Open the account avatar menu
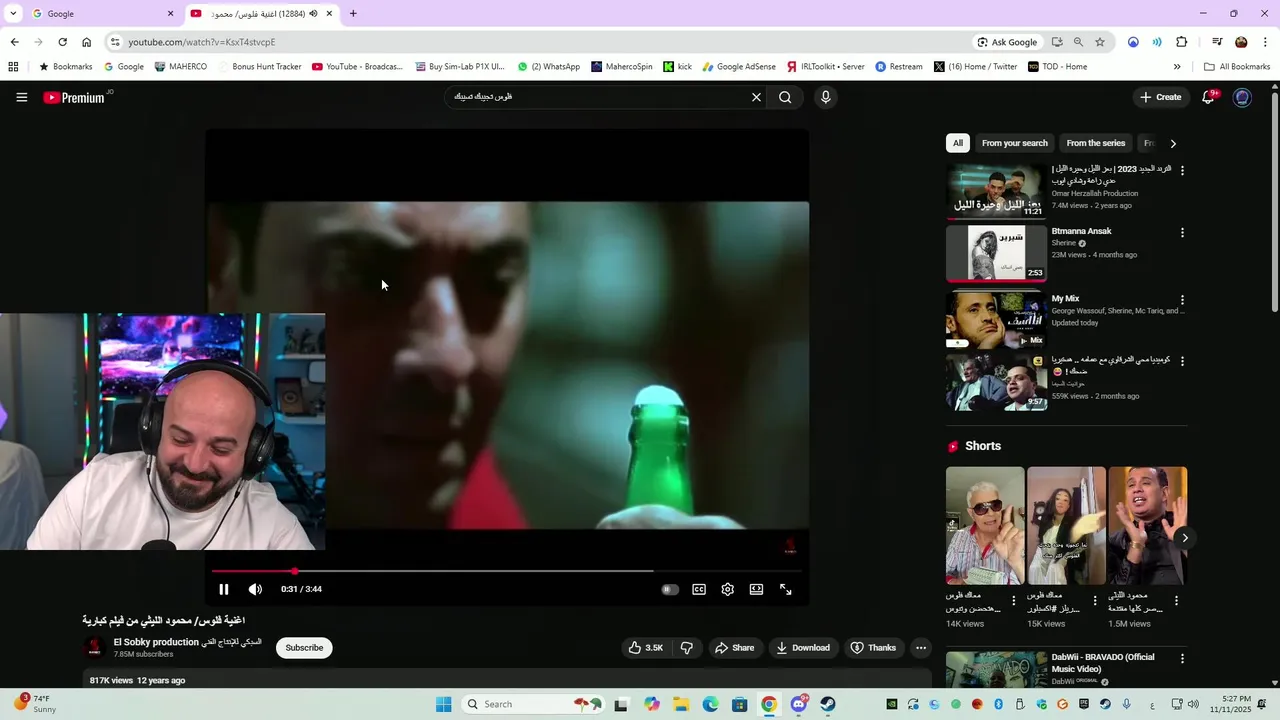This screenshot has height=720, width=1280. (x=1242, y=97)
